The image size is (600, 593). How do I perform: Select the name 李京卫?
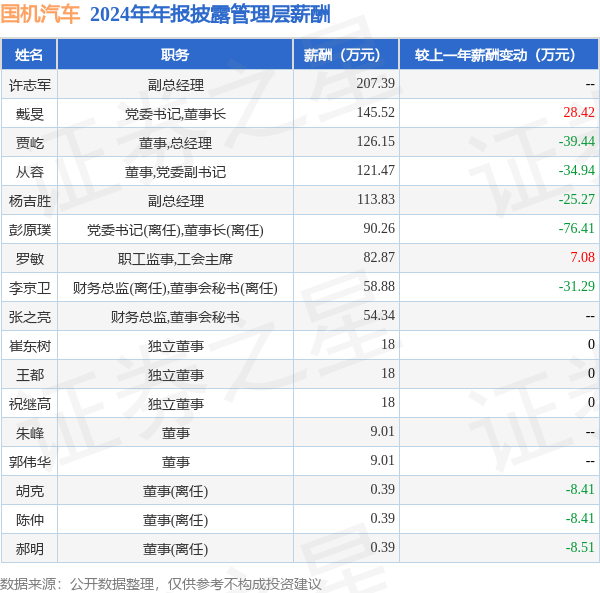click(30, 288)
